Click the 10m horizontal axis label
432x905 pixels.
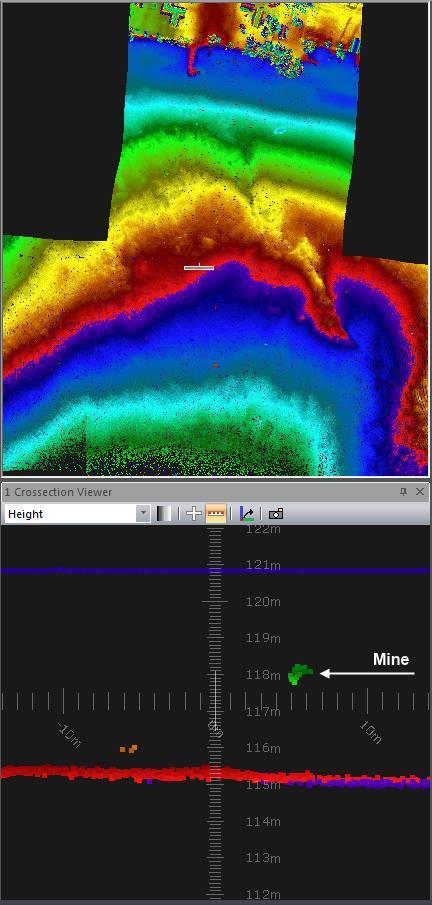[370, 732]
